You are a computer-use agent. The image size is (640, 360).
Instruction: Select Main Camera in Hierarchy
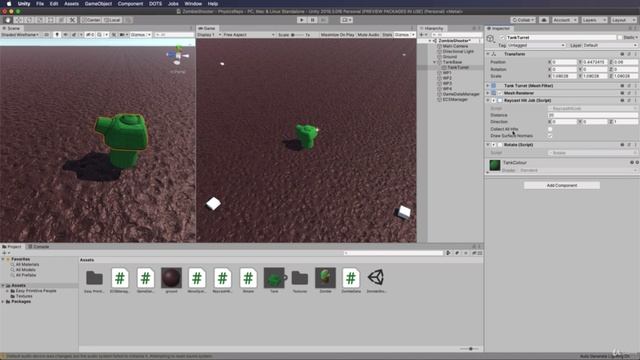point(455,46)
